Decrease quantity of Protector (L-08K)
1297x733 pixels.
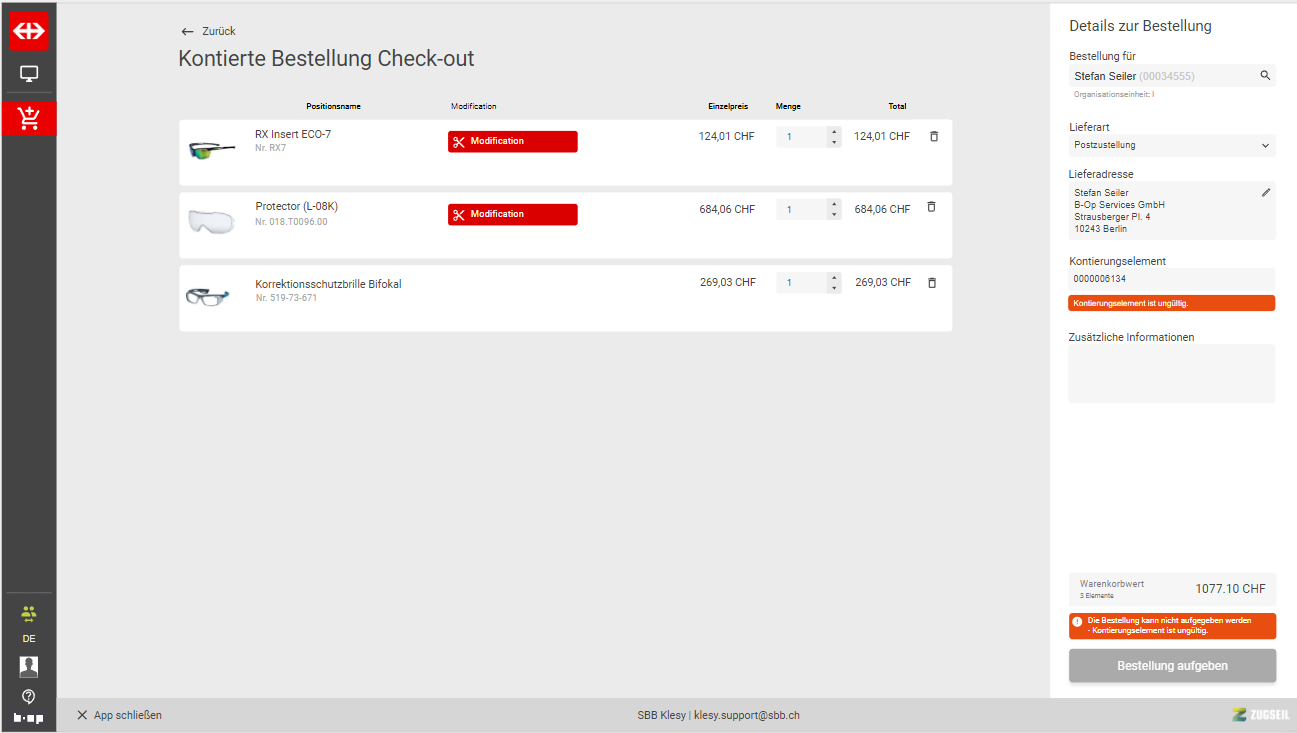tap(834, 215)
